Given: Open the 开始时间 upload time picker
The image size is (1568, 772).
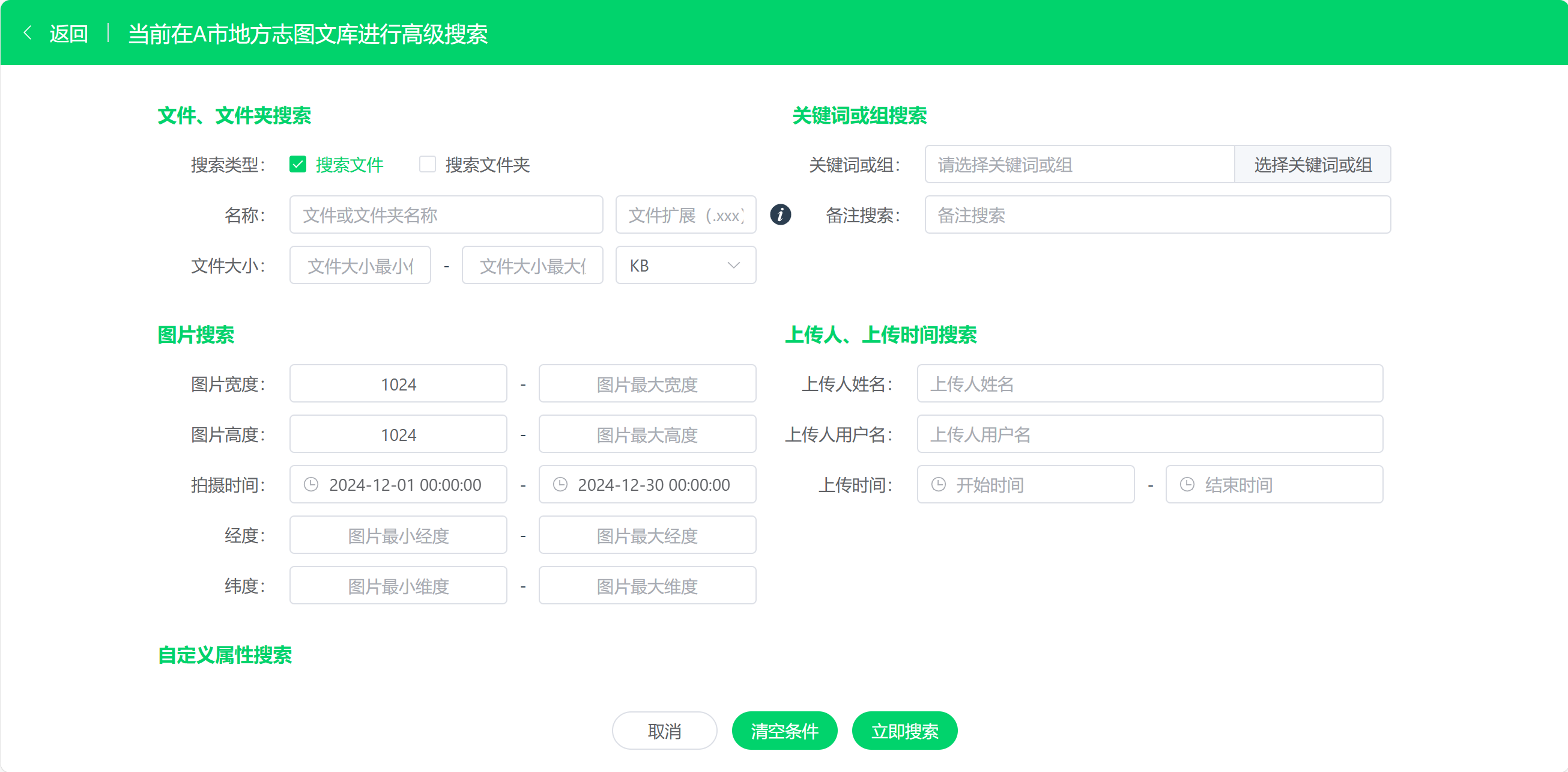Looking at the screenshot, I should pos(1025,485).
